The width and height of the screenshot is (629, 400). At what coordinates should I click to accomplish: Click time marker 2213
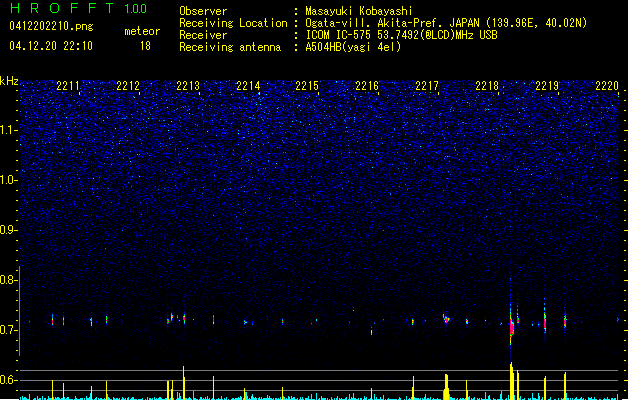coord(188,86)
